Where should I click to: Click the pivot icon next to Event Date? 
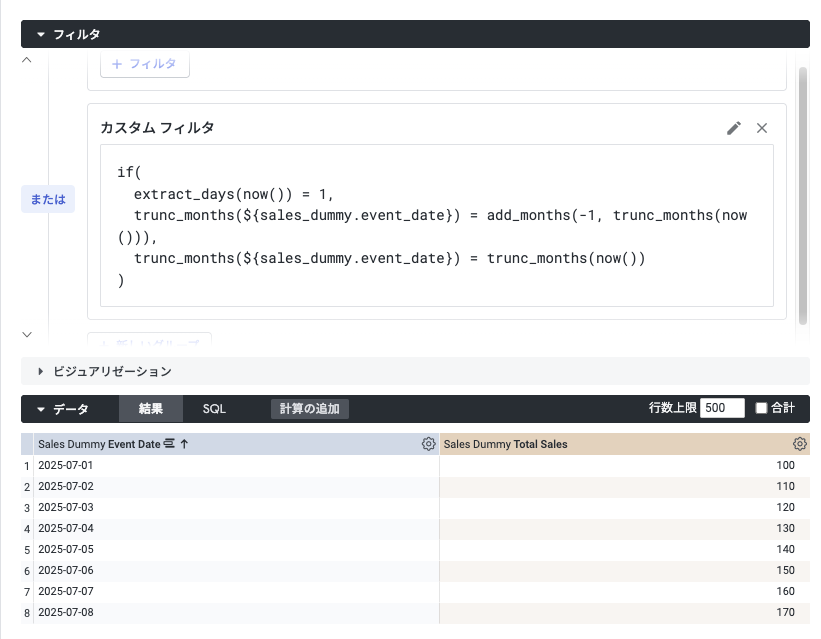(170, 444)
